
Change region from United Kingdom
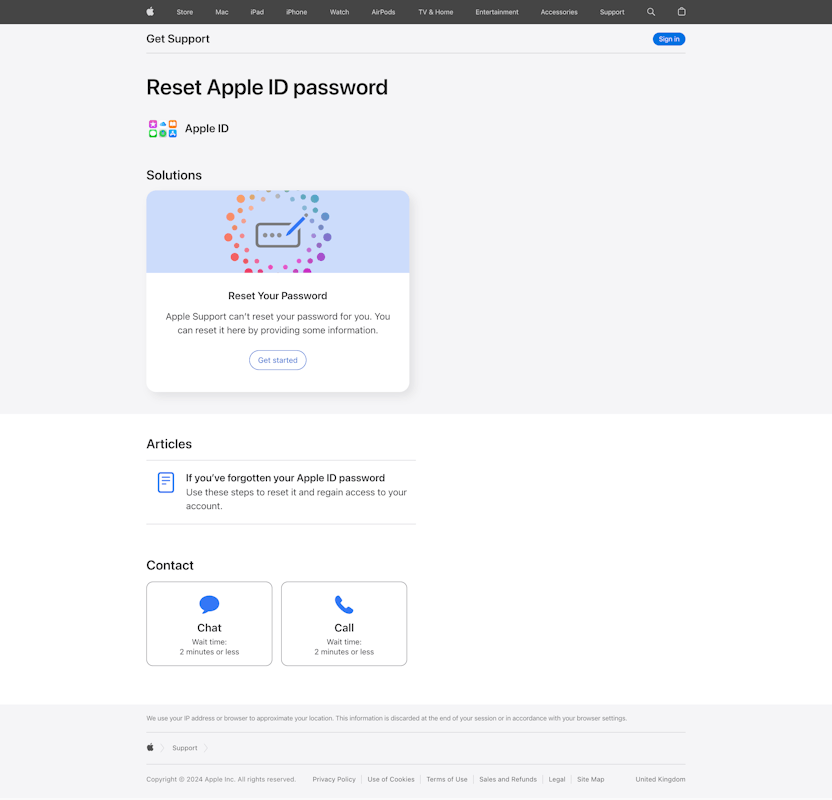pyautogui.click(x=660, y=779)
